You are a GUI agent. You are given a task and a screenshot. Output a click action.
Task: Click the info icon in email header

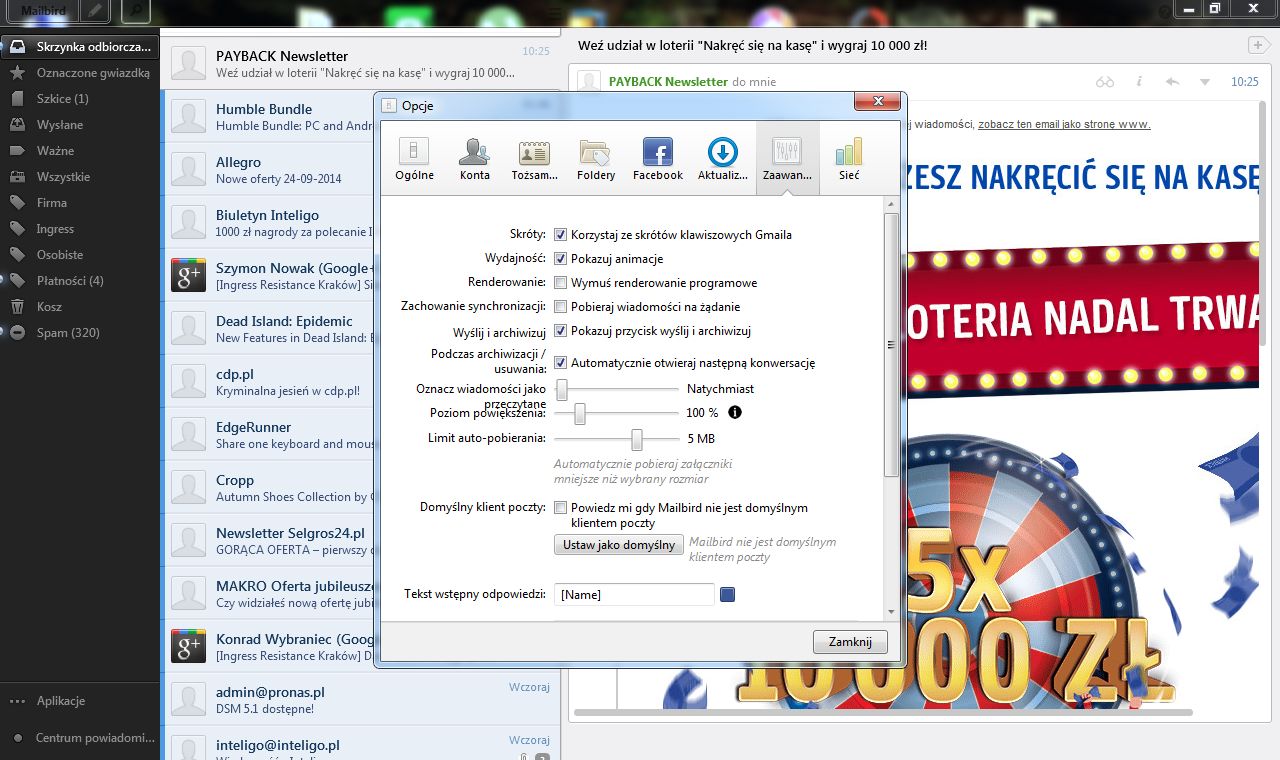pyautogui.click(x=1139, y=82)
